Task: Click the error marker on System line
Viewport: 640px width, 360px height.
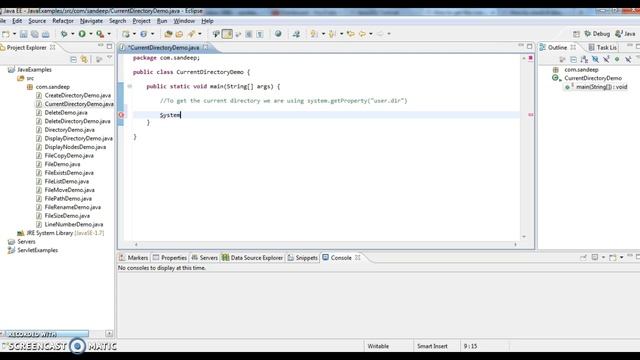Action: point(121,115)
